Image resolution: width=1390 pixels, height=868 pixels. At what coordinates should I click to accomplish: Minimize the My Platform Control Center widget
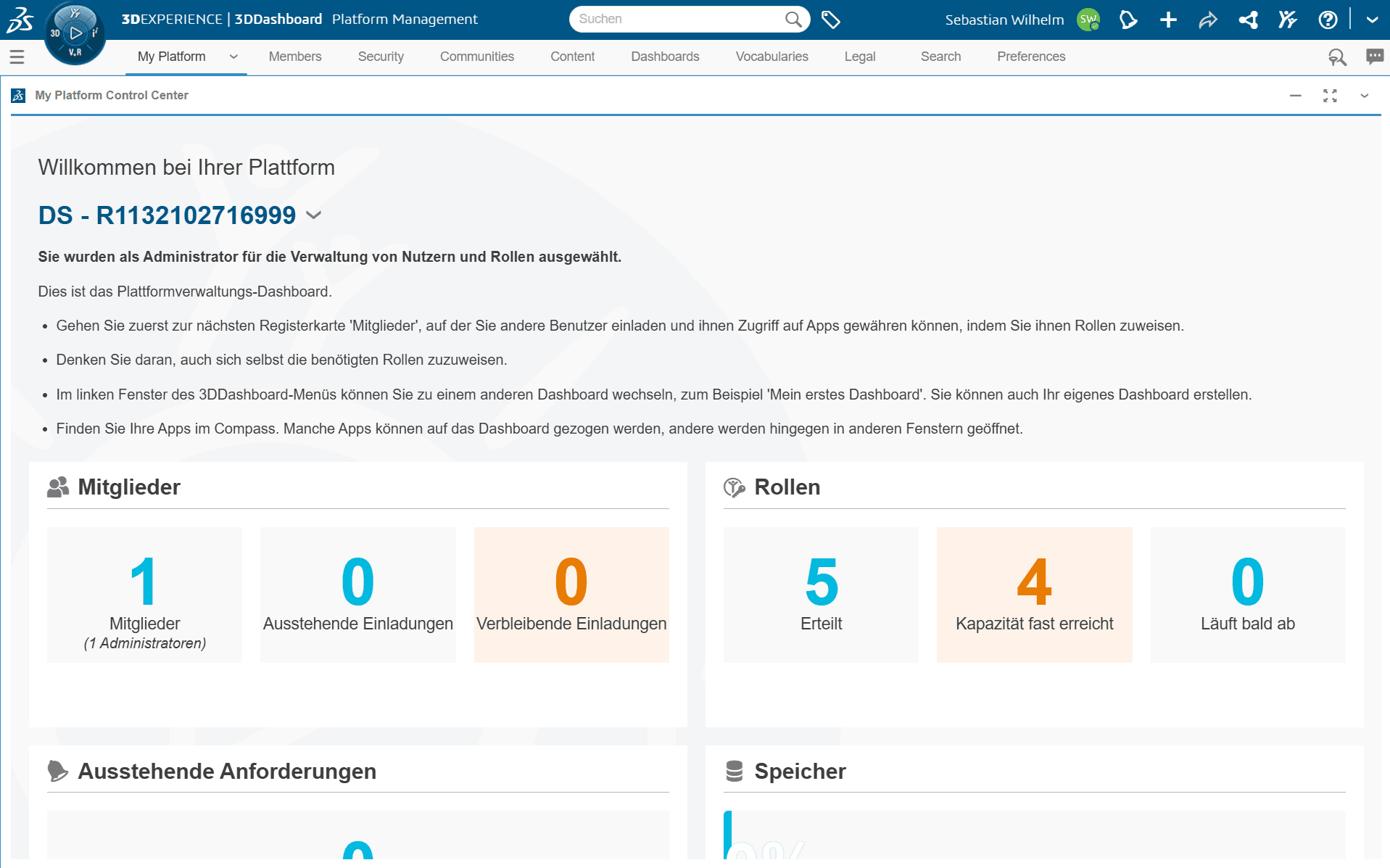coord(1296,96)
